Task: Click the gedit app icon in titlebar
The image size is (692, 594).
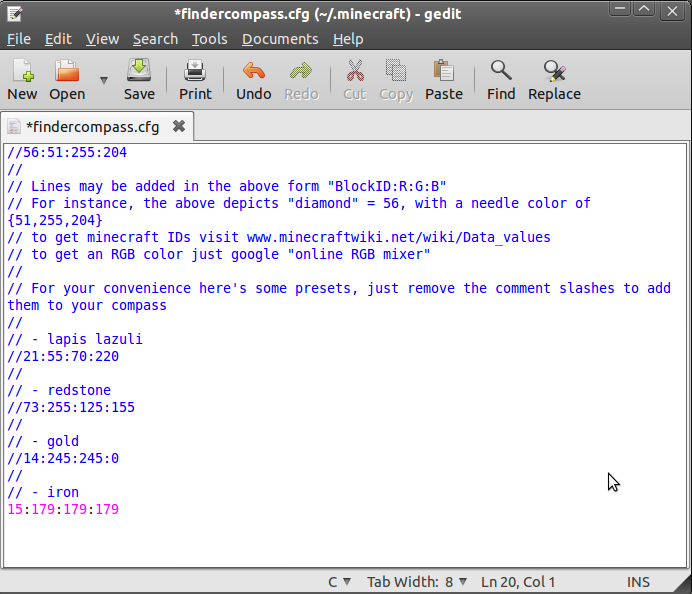Action: click(x=15, y=14)
